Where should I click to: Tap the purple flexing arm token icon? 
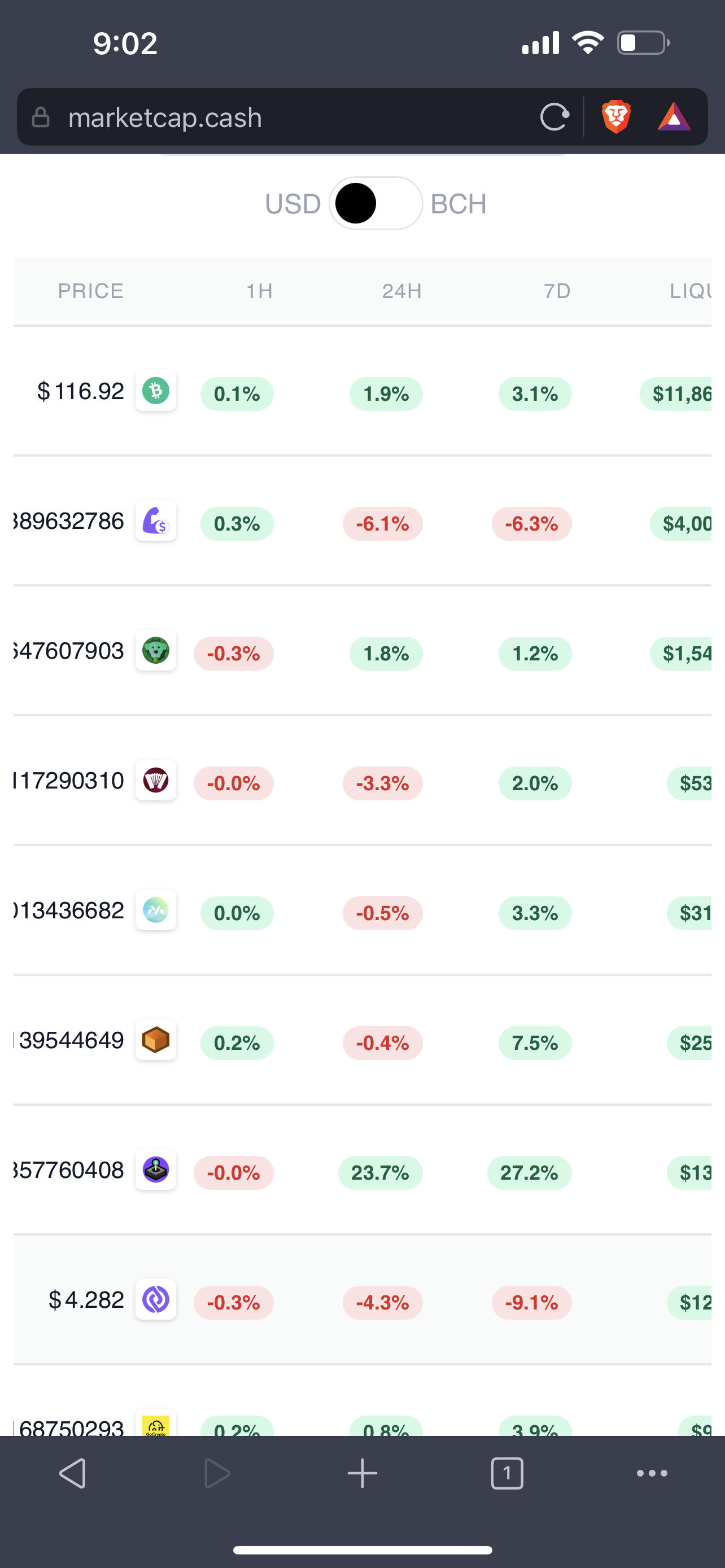coord(156,520)
